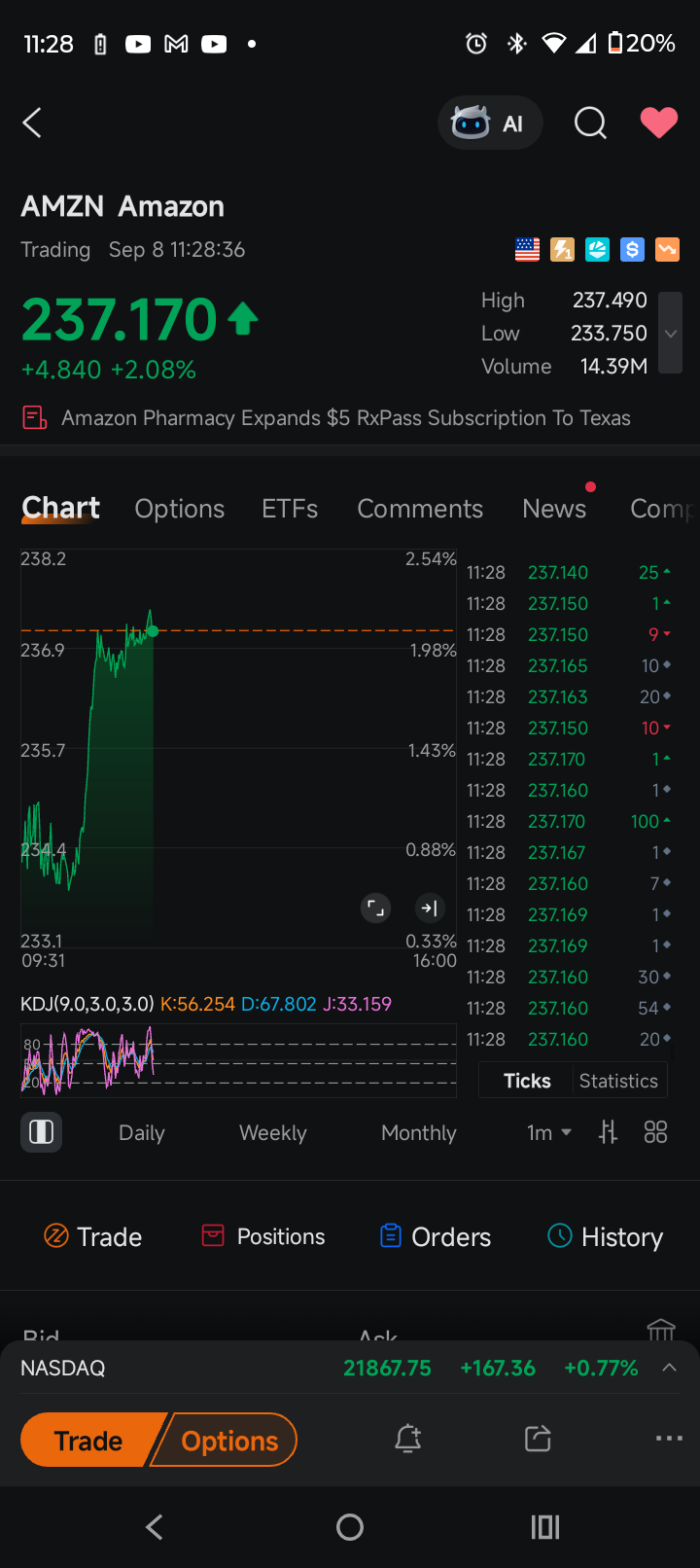Open the 1m interval dropdown
The height and width of the screenshot is (1568, 700).
(x=548, y=1132)
